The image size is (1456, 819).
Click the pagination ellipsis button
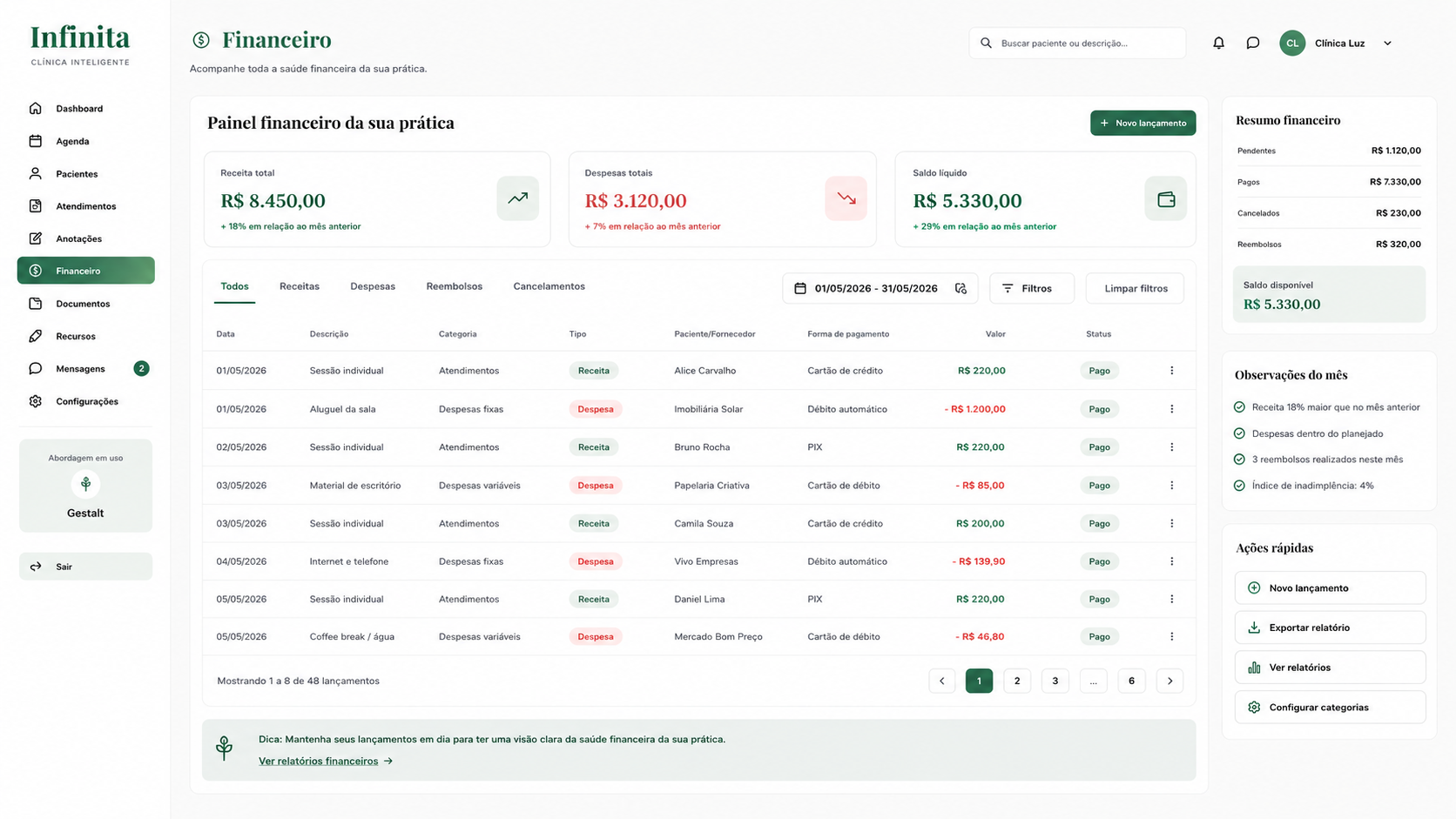point(1093,681)
